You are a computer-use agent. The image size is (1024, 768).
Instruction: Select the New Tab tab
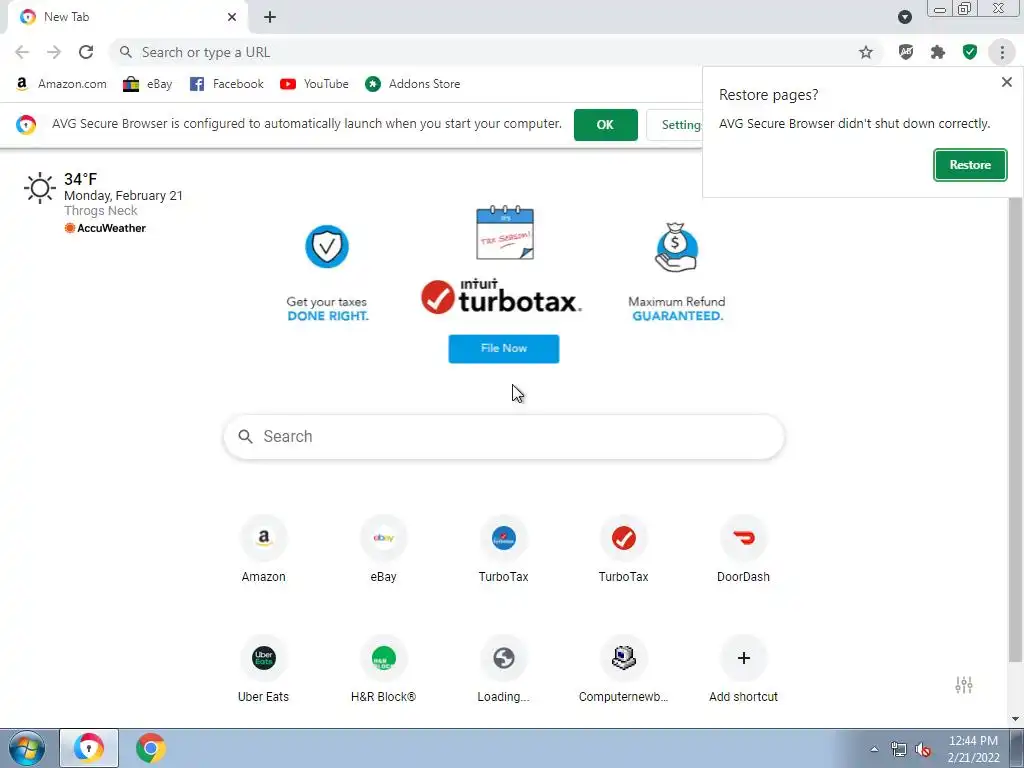tap(127, 17)
